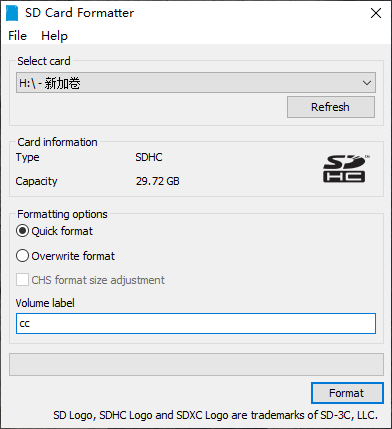
Task: Expand the Select card dropdown arrow
Action: pos(367,83)
